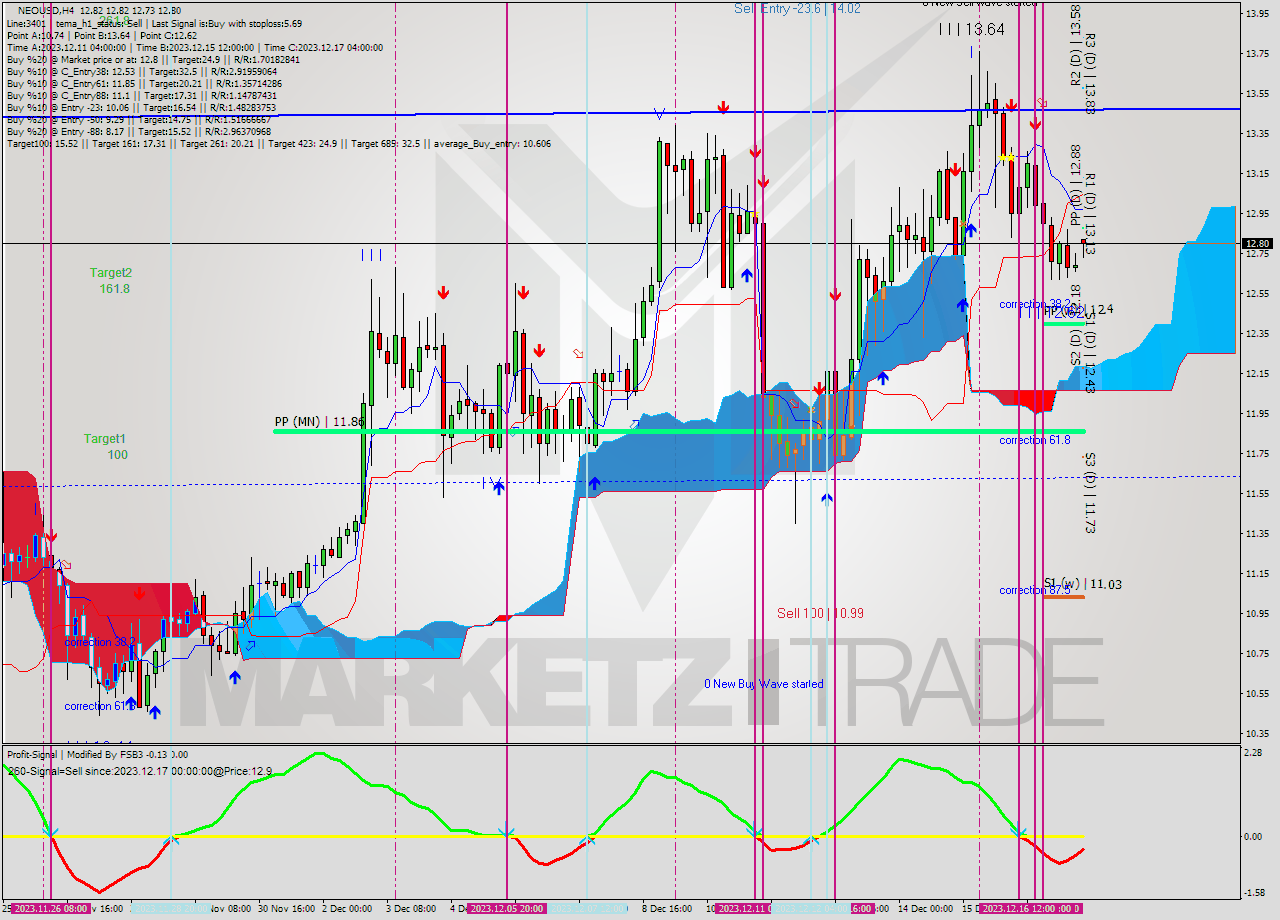Click the 2023.11.26 08:00 time marker
Viewport: 1280px width, 920px height.
coord(50,909)
